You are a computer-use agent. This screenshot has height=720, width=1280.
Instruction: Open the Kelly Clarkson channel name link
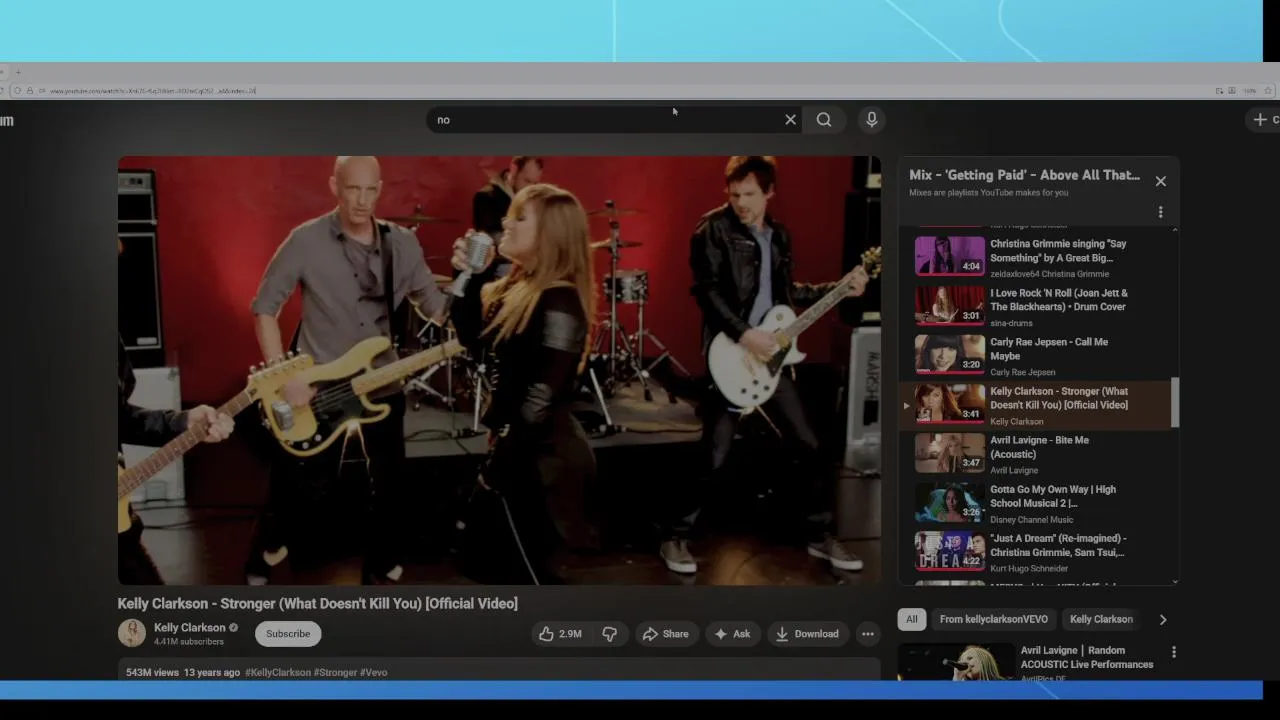(x=189, y=628)
